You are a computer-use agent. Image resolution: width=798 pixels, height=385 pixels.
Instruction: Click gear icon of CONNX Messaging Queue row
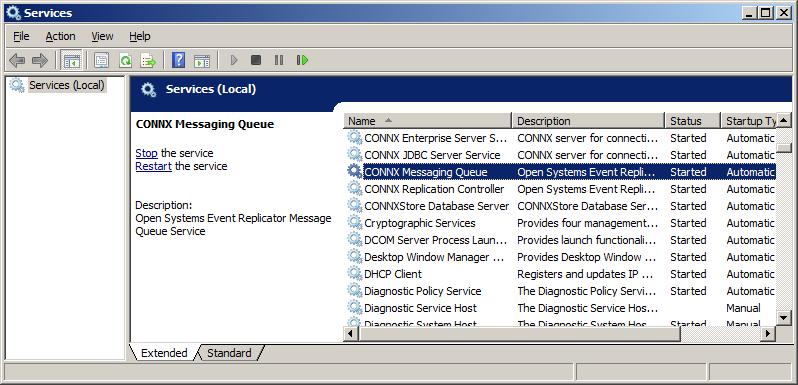(354, 172)
